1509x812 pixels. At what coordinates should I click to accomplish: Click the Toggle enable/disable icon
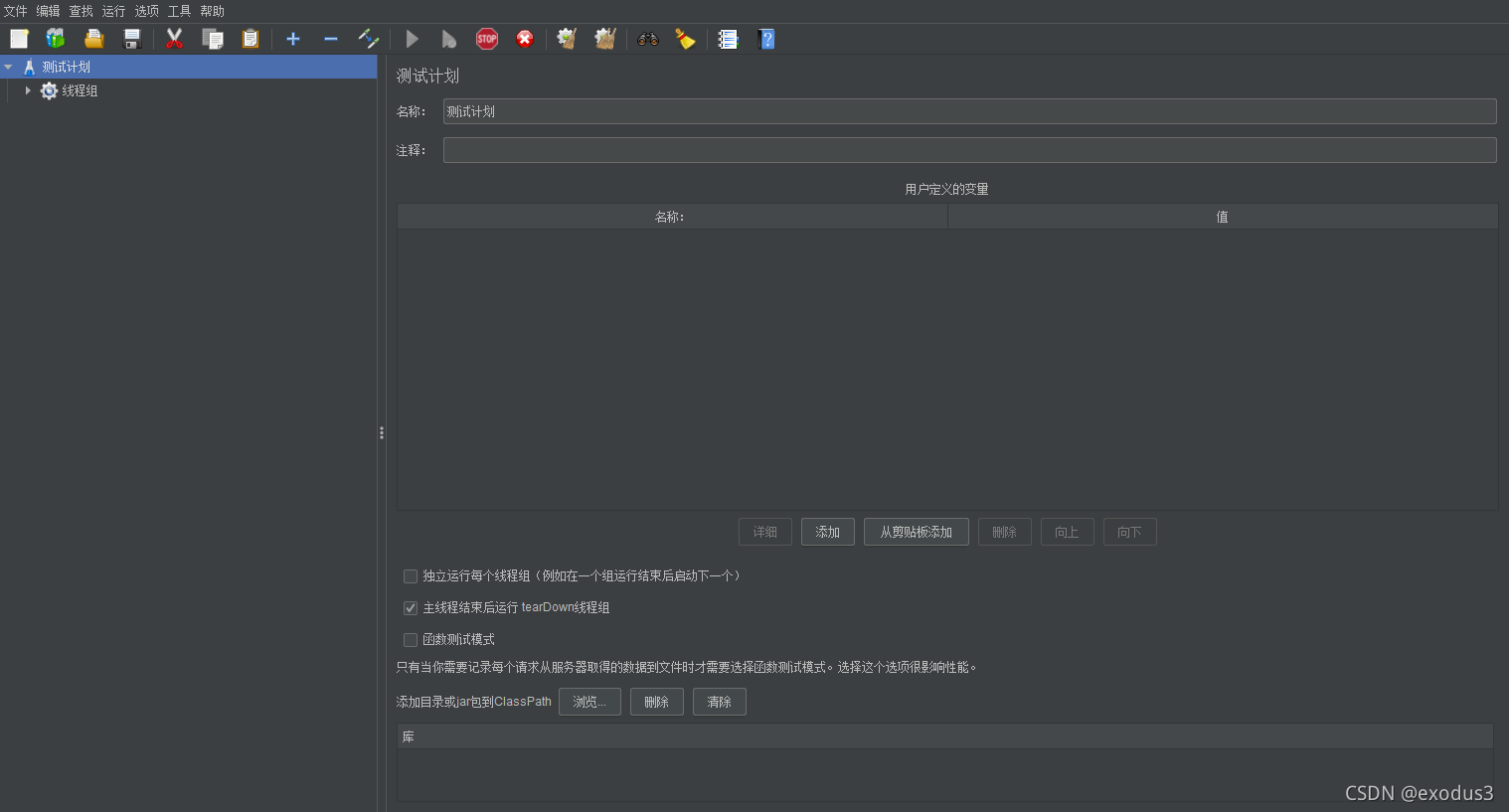click(x=369, y=39)
